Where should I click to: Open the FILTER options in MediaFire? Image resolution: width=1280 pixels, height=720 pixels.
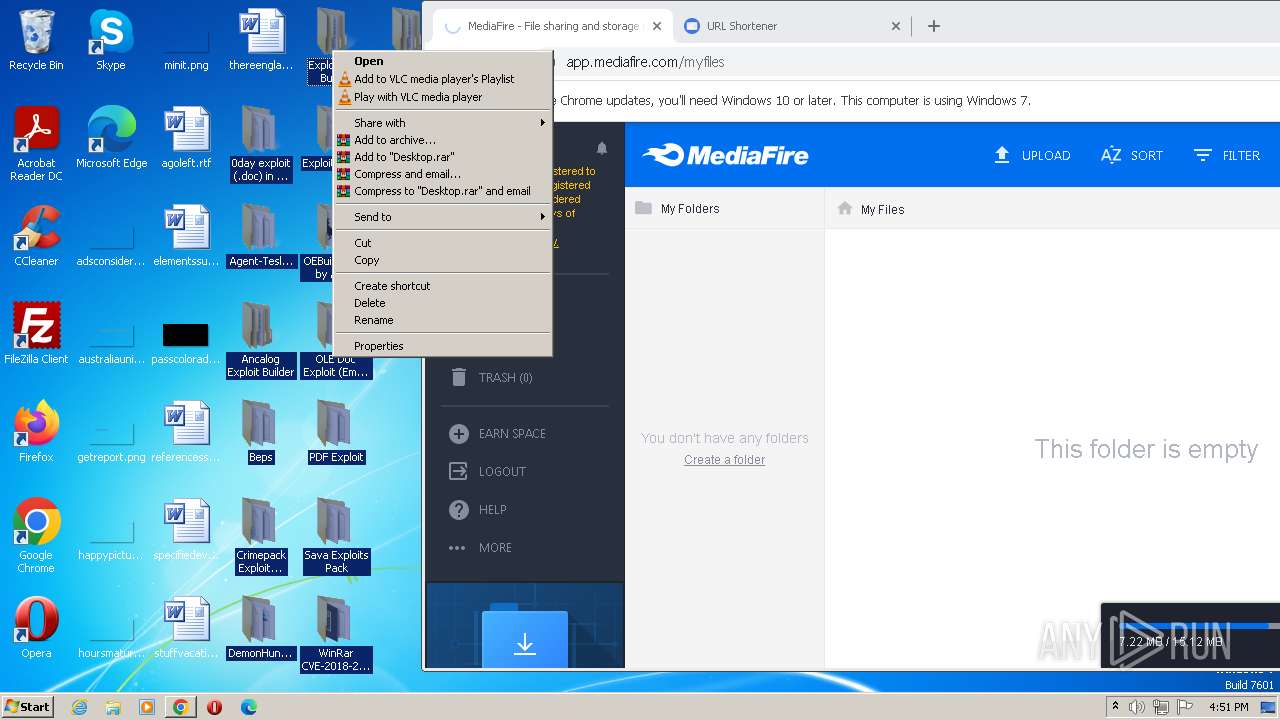(x=1227, y=155)
